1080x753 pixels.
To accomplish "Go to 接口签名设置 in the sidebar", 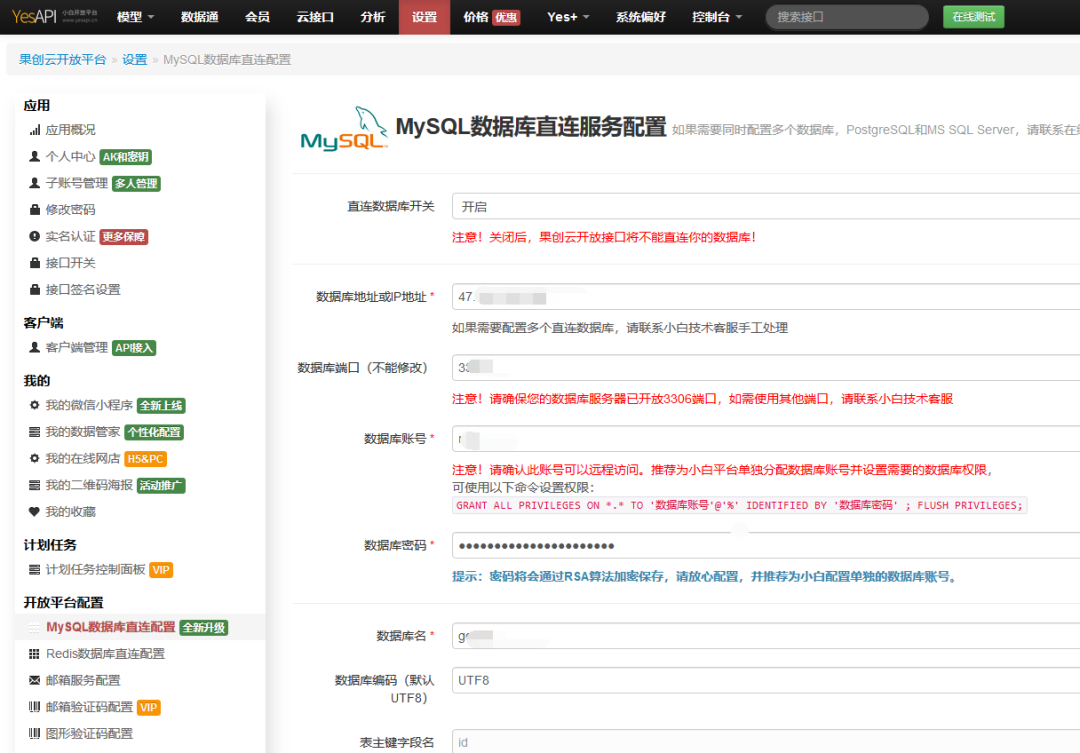I will point(83,289).
